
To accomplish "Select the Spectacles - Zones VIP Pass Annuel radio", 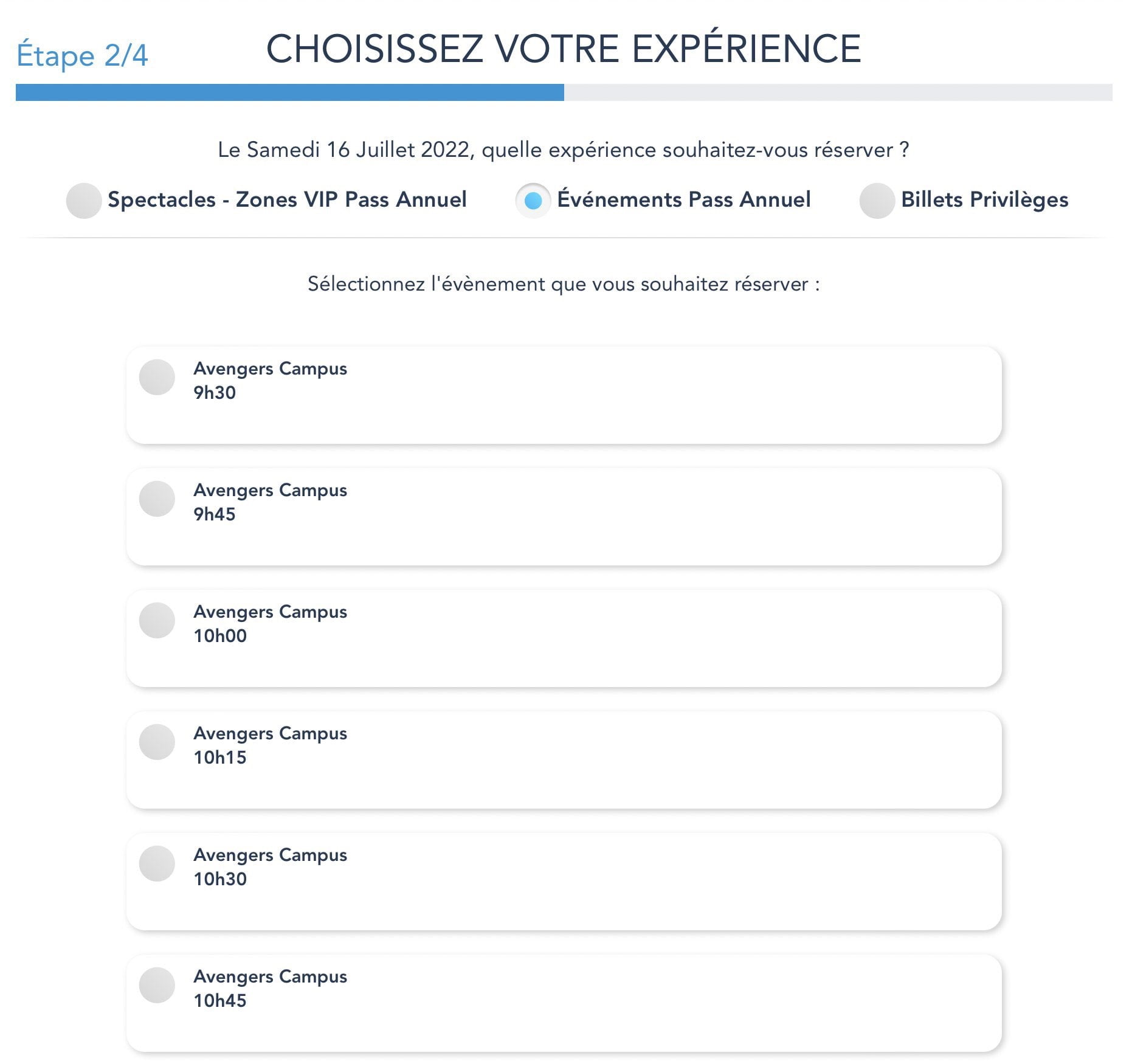I will point(84,201).
